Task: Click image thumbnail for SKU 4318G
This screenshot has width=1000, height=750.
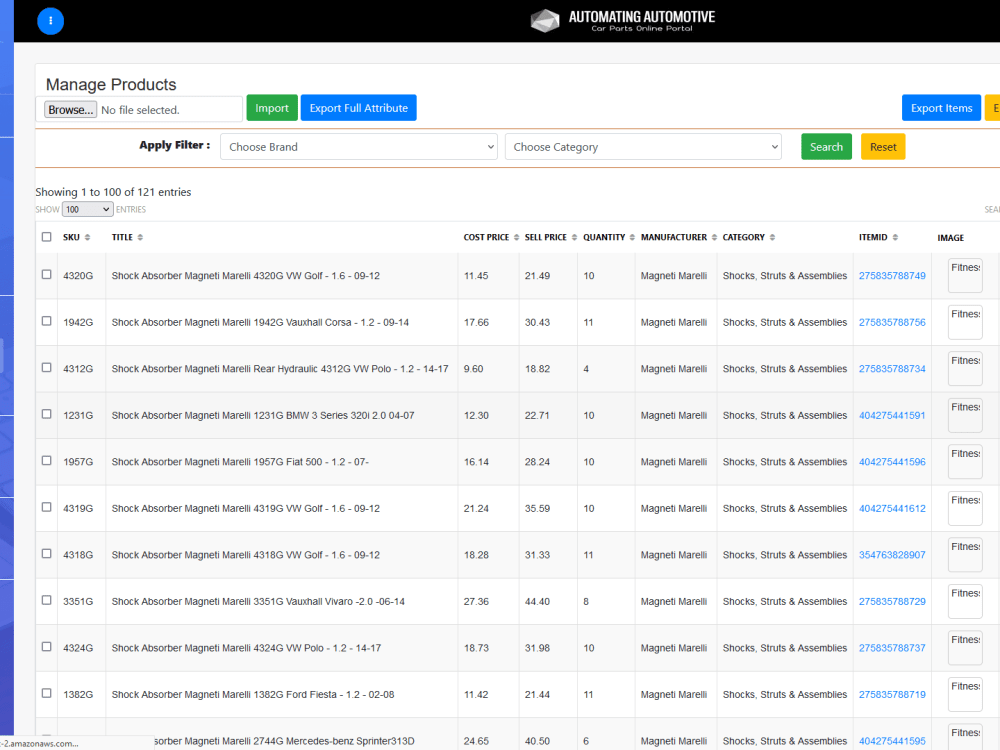Action: pos(965,554)
